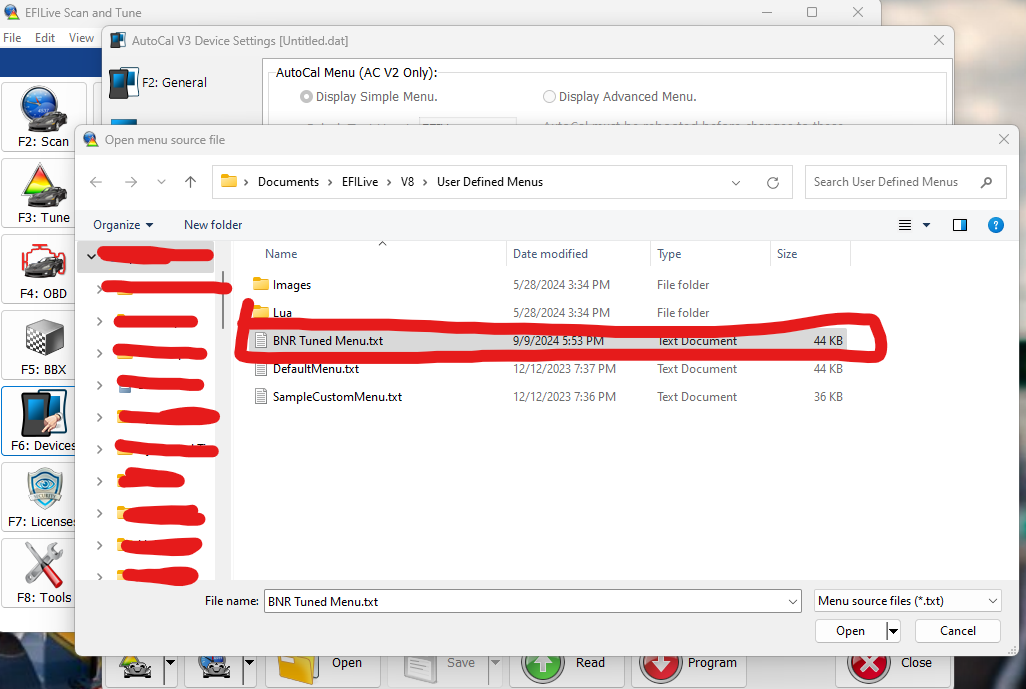Image resolution: width=1026 pixels, height=689 pixels.
Task: Expand File name combo box list
Action: [792, 601]
